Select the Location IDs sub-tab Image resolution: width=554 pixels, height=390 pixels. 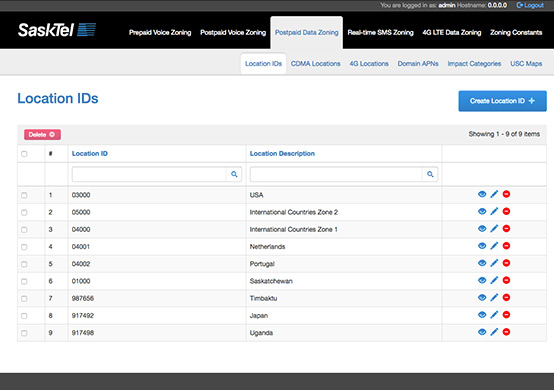[263, 64]
